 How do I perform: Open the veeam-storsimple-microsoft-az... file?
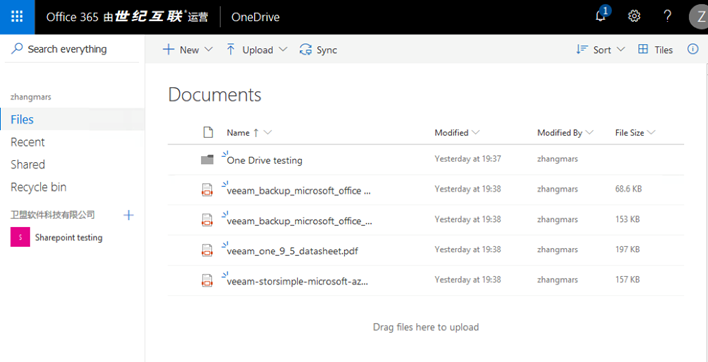click(x=298, y=282)
